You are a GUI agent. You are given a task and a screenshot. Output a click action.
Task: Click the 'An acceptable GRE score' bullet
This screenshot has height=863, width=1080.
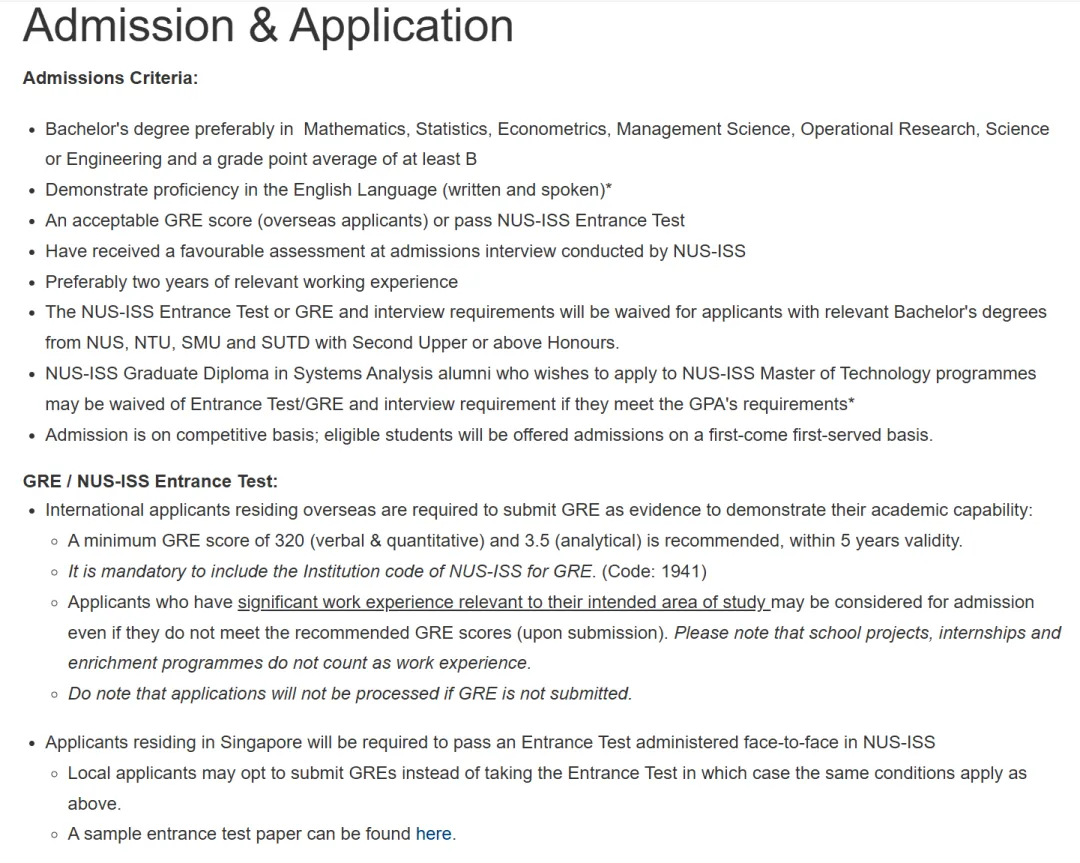point(365,220)
